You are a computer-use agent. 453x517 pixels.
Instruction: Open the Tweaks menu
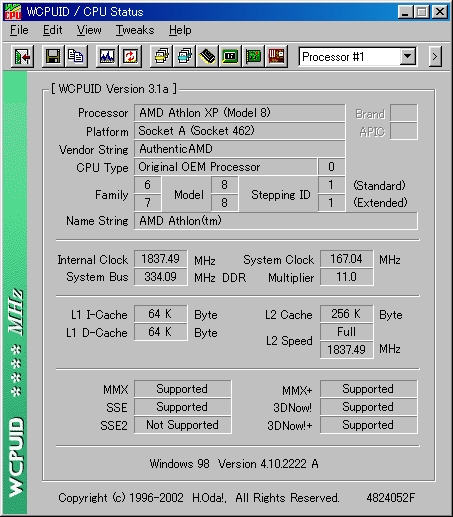coord(135,30)
